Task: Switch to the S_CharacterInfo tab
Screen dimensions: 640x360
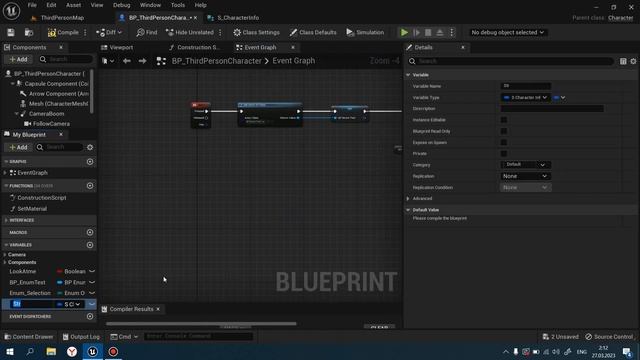Action: pyautogui.click(x=238, y=18)
